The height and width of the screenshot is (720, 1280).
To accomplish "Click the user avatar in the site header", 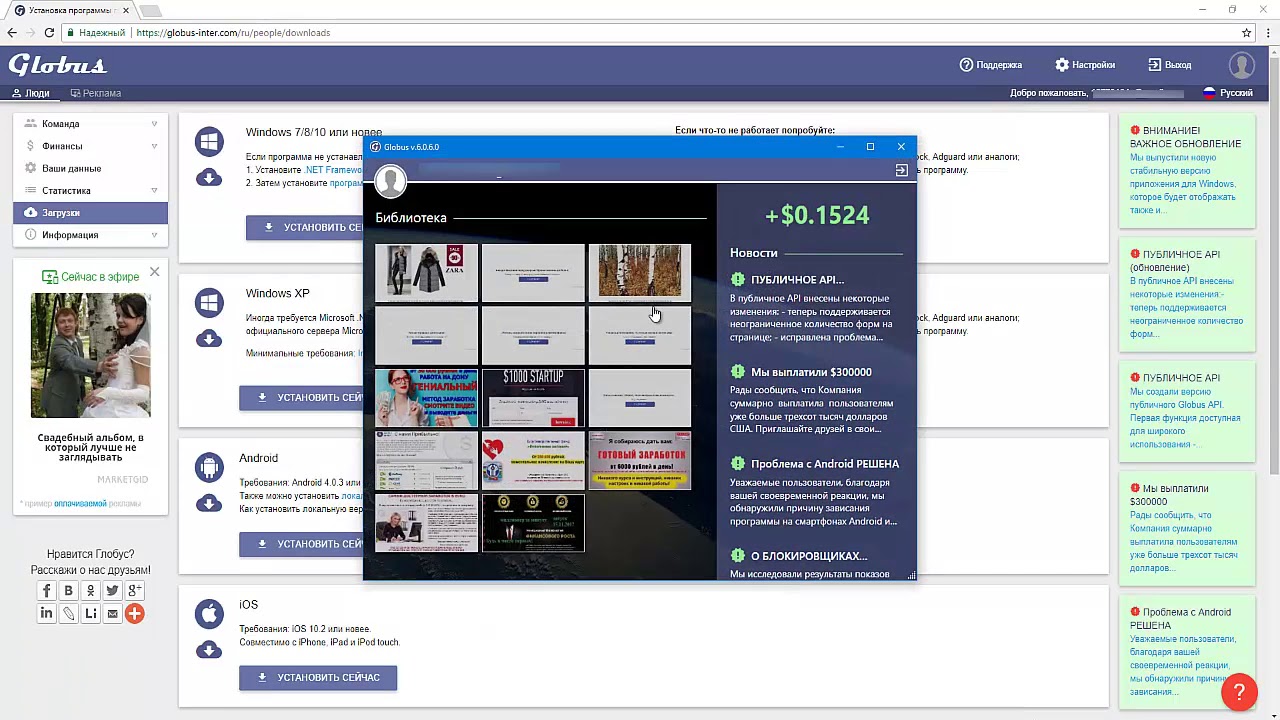I will (x=1242, y=65).
